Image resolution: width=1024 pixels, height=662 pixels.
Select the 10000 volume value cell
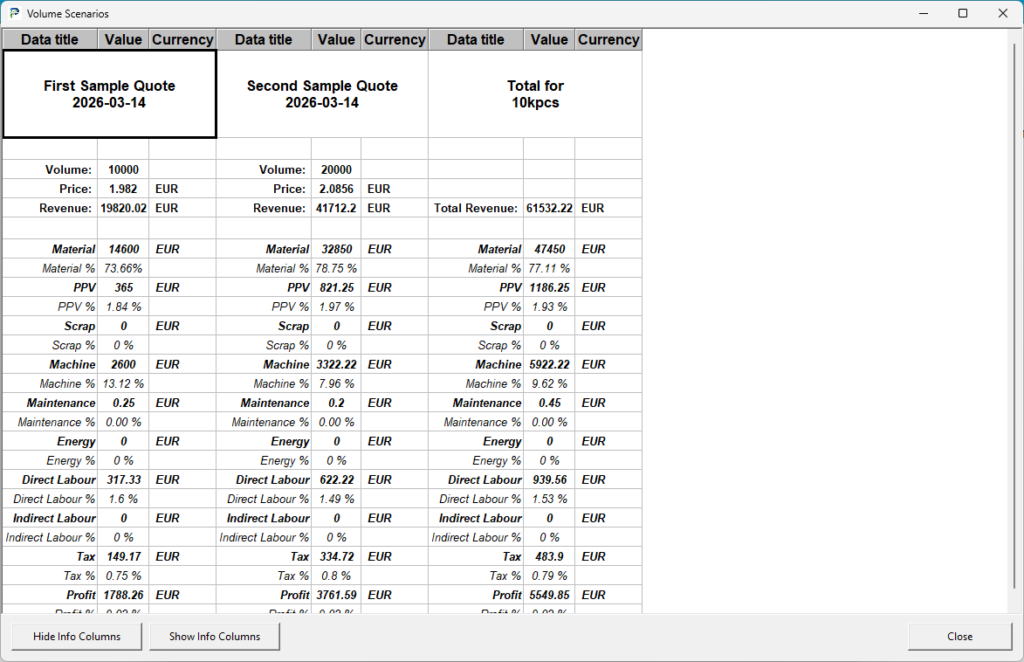(124, 170)
